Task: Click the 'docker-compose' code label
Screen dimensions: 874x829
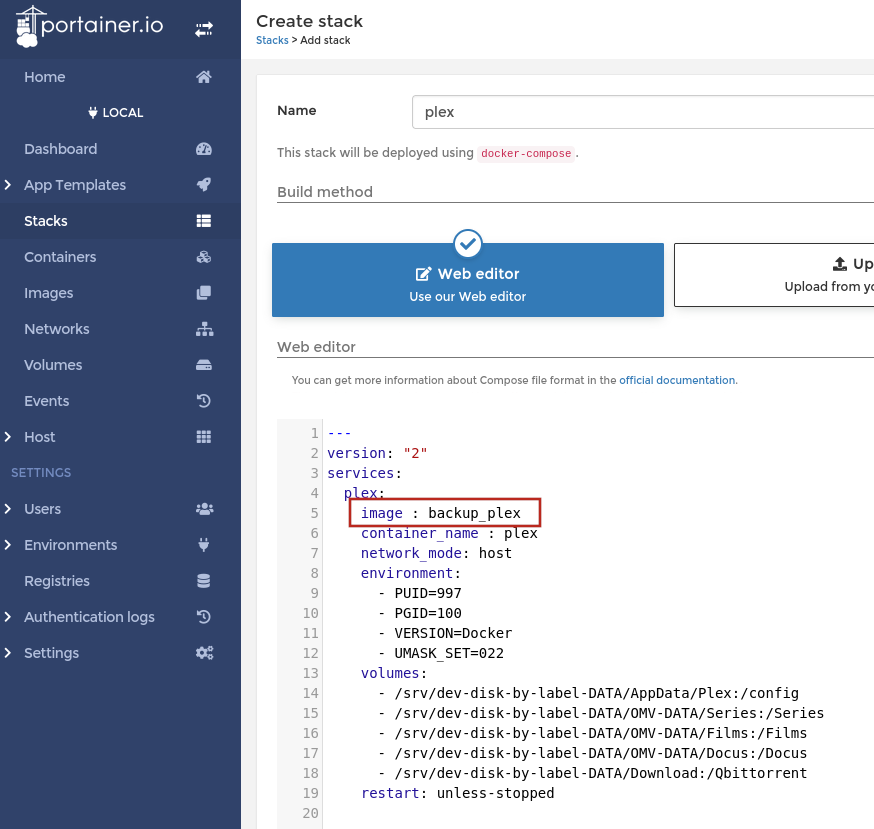Action: tap(526, 153)
